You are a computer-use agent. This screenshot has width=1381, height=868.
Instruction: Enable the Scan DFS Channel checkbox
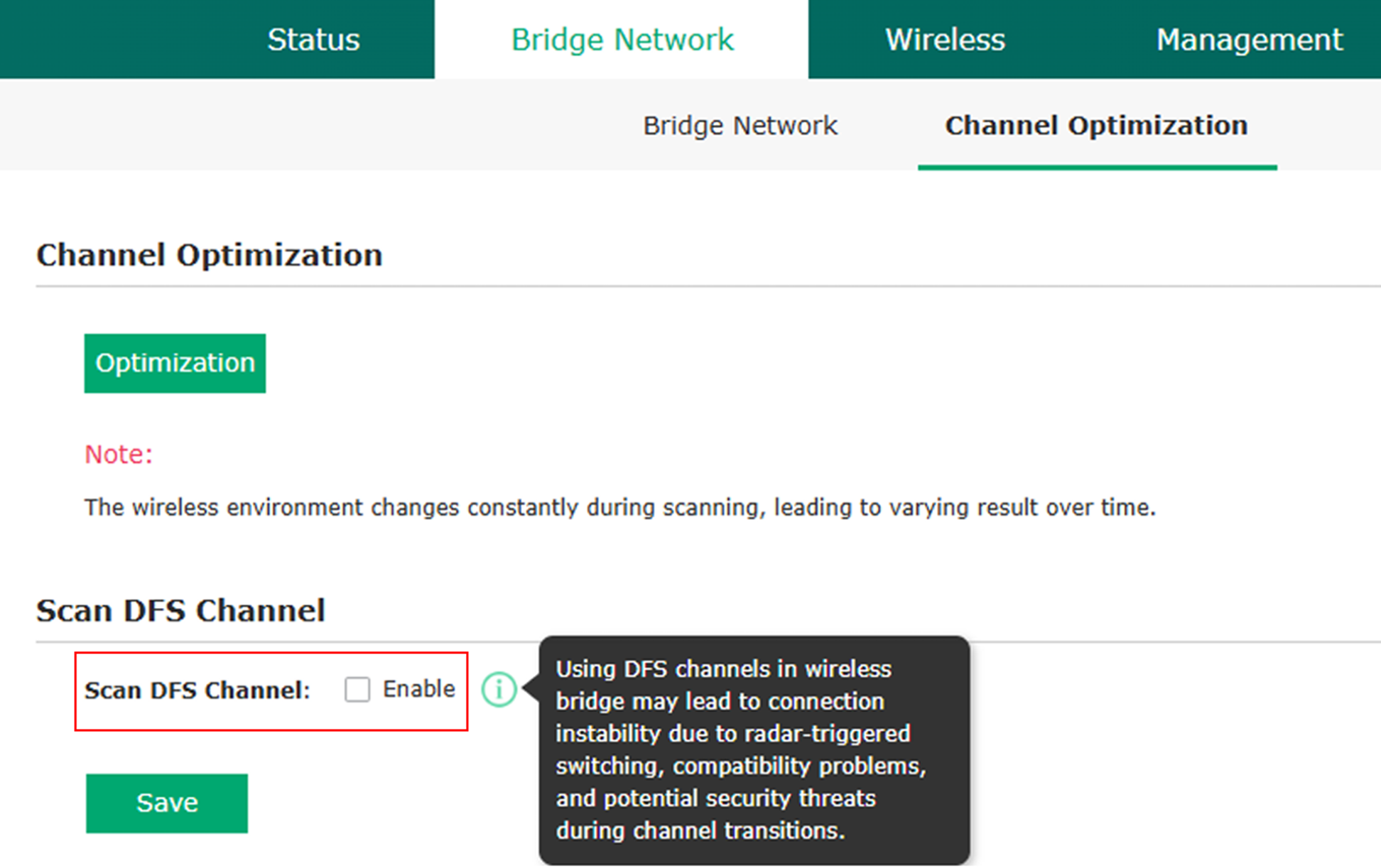point(357,689)
